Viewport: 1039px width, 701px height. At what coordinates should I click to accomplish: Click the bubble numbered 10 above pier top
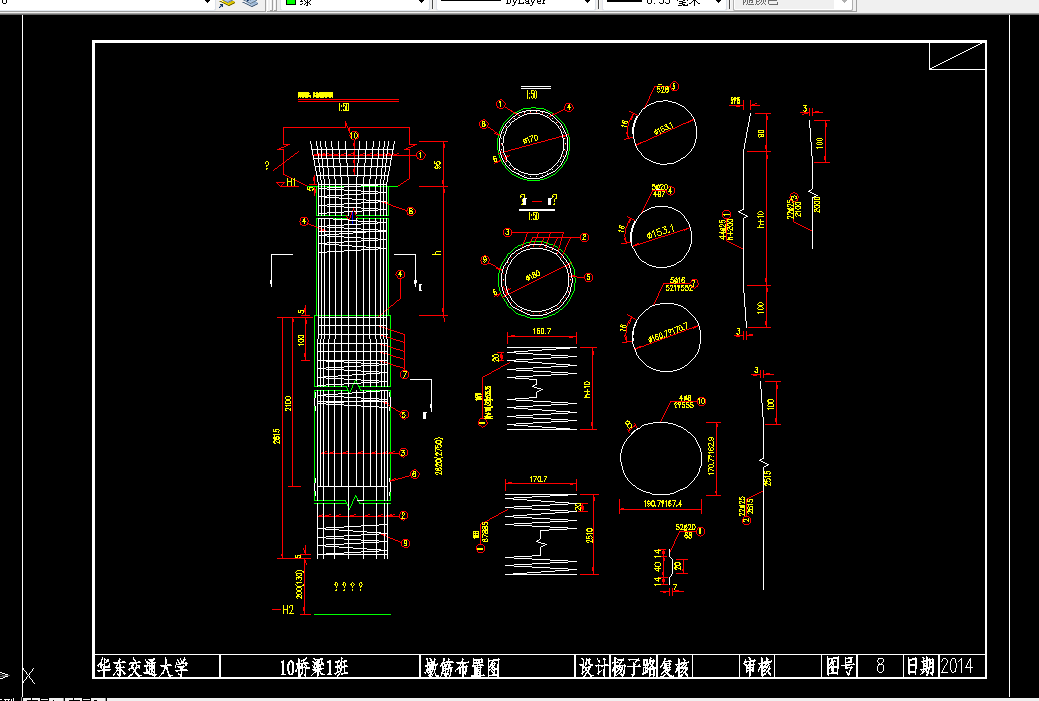pyautogui.click(x=354, y=136)
